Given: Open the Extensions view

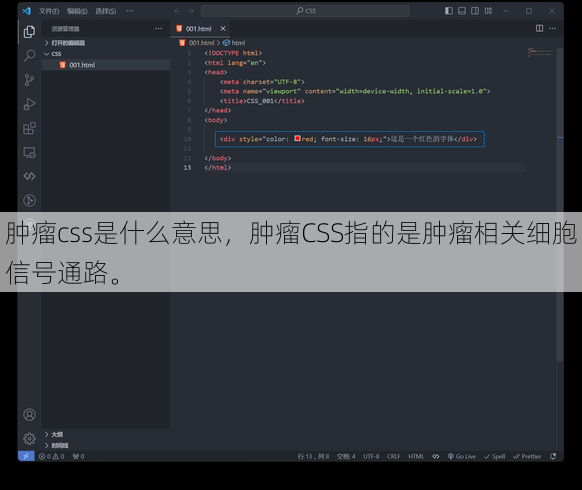Looking at the screenshot, I should tap(29, 128).
